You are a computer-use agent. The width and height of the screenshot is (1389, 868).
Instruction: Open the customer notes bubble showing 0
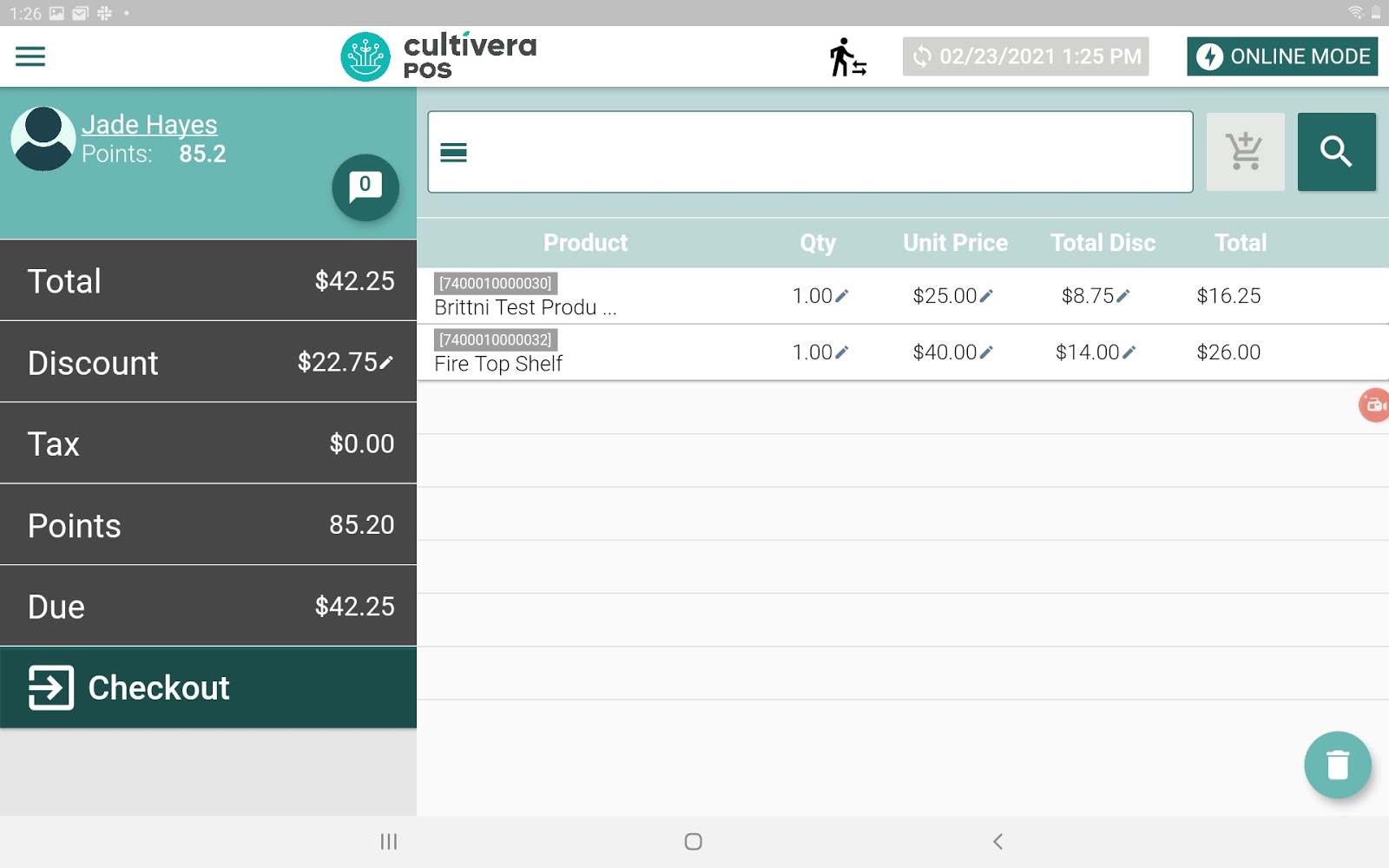click(x=365, y=187)
